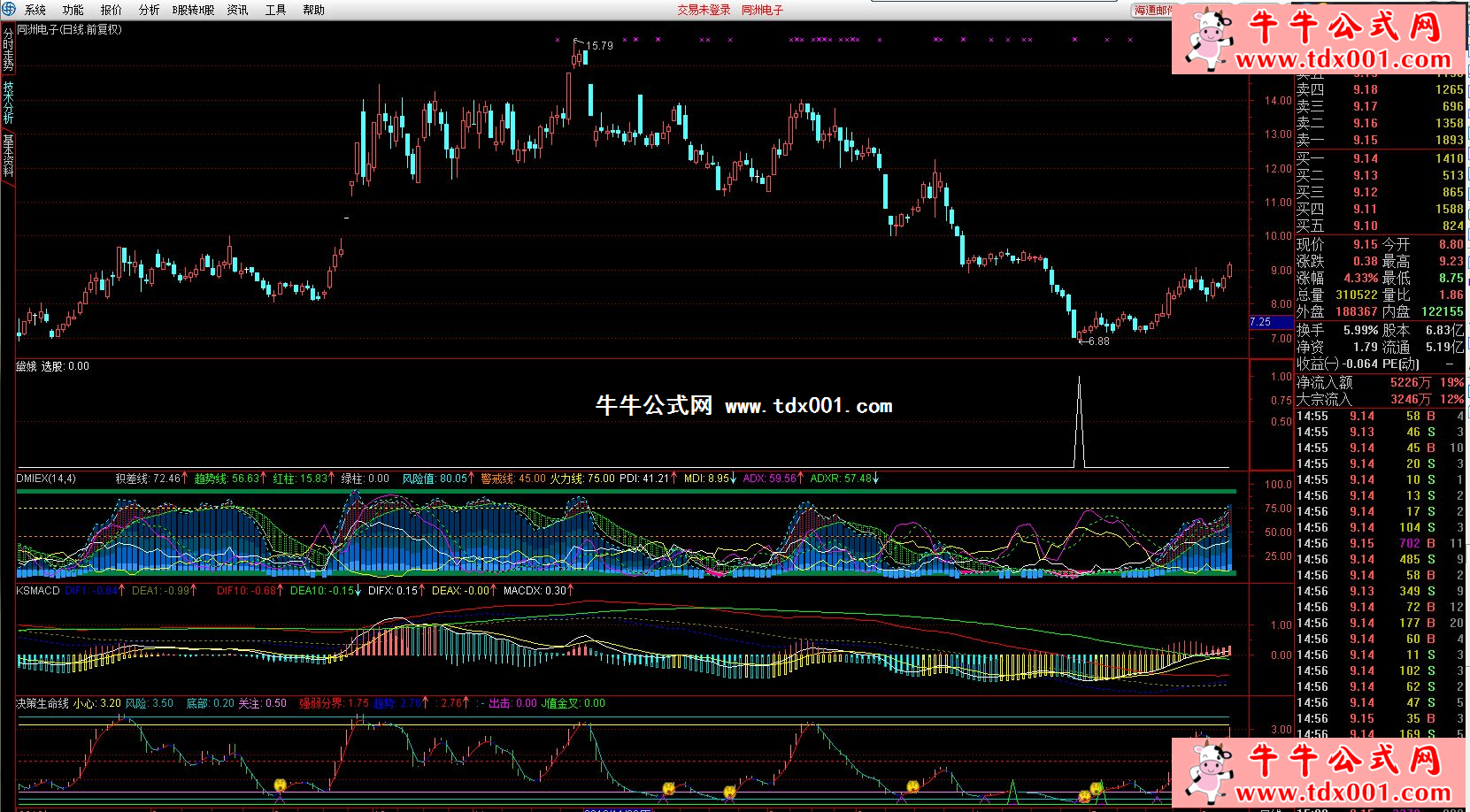1470x812 pixels.
Task: Click the application logo icon beside 系统
Action: (x=9, y=9)
